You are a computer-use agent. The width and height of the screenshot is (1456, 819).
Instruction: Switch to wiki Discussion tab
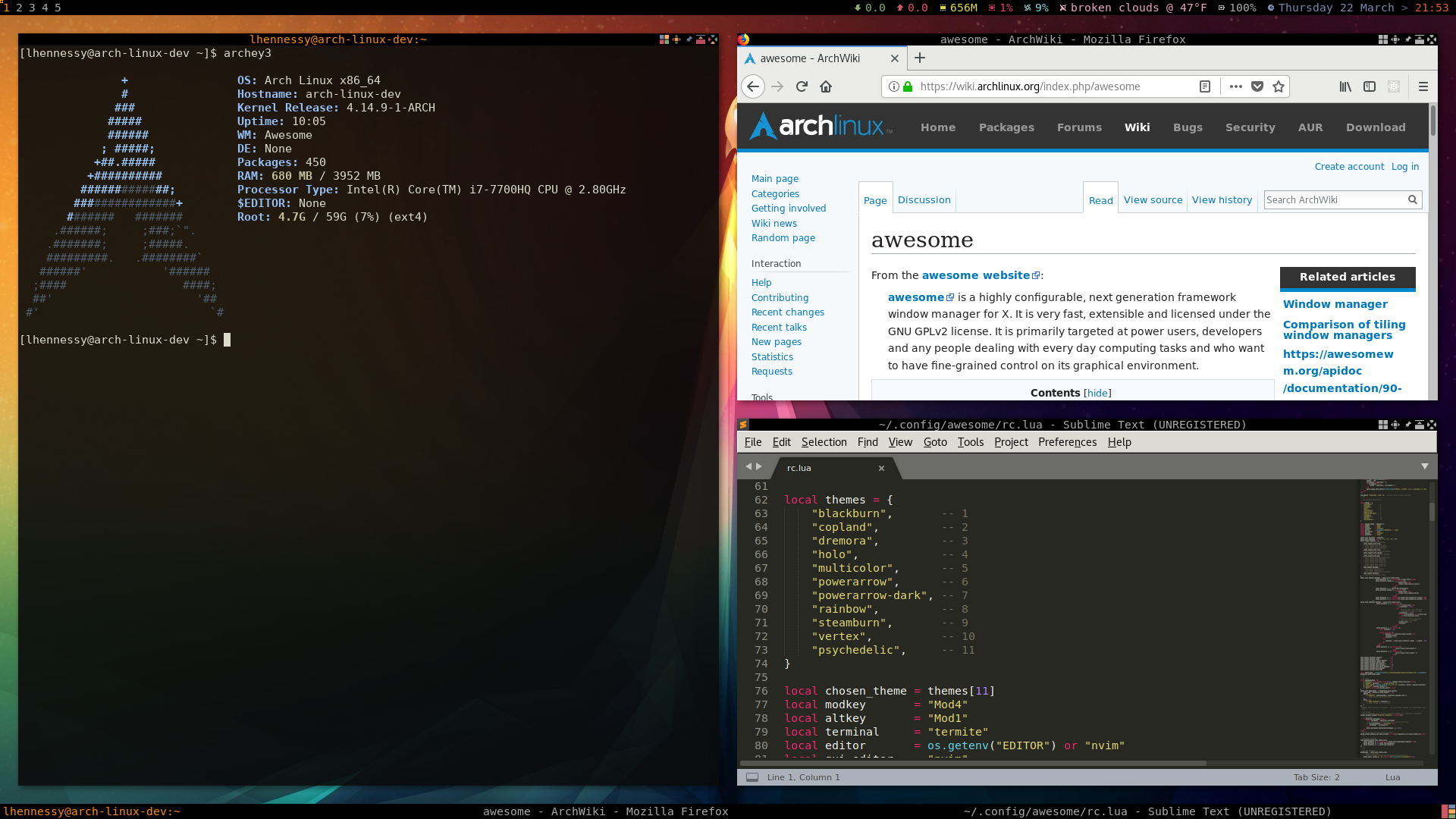(x=924, y=200)
